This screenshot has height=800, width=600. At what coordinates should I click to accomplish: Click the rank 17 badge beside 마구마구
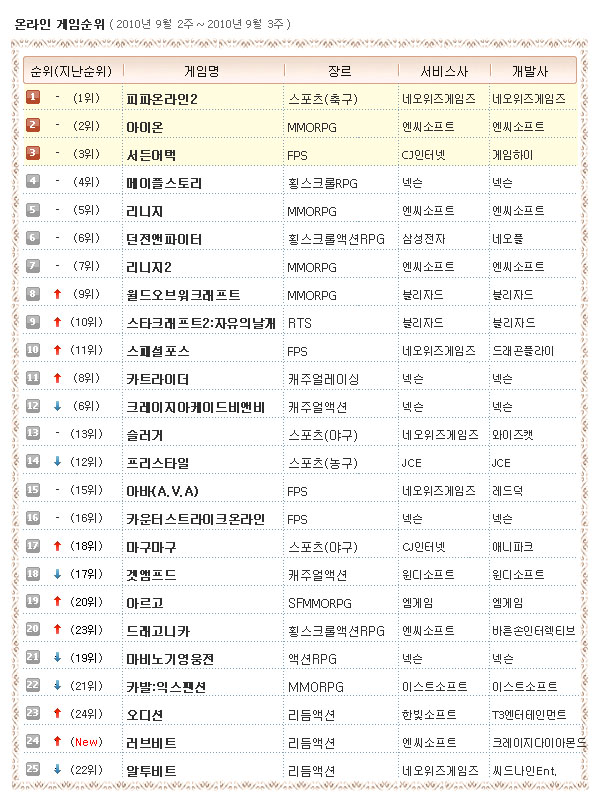pos(33,546)
